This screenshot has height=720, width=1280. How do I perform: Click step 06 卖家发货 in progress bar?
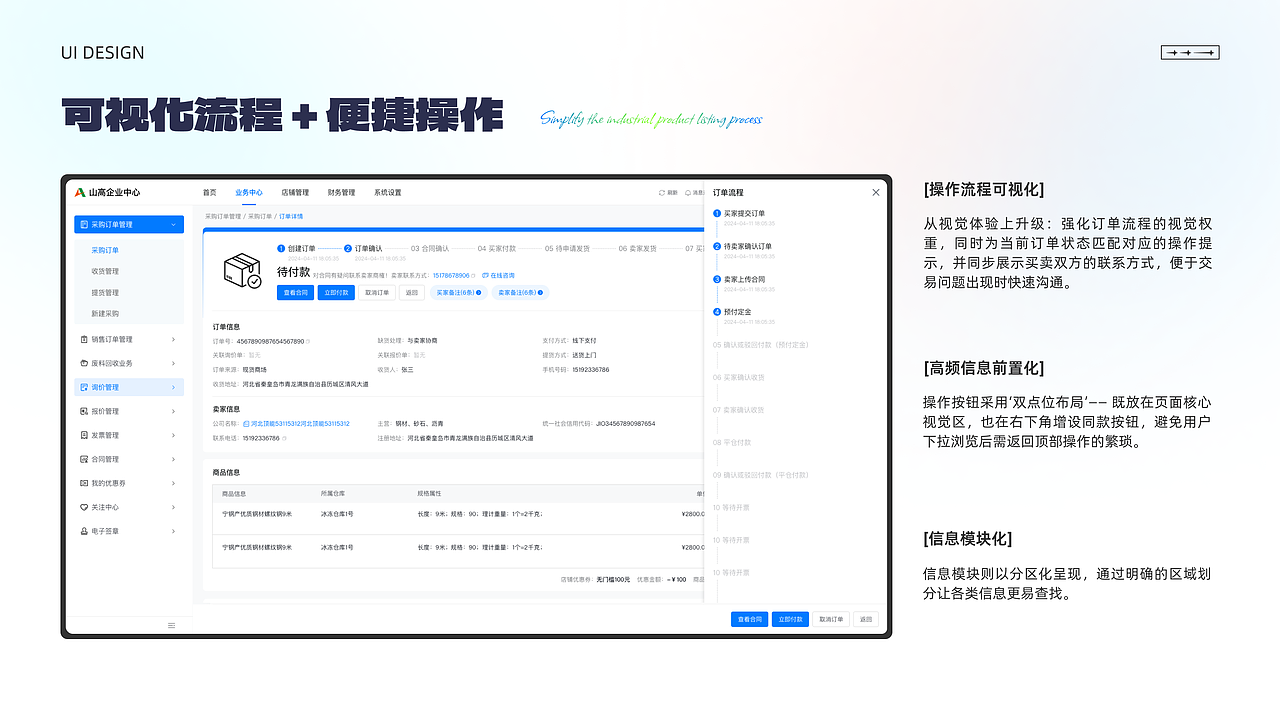tap(637, 248)
